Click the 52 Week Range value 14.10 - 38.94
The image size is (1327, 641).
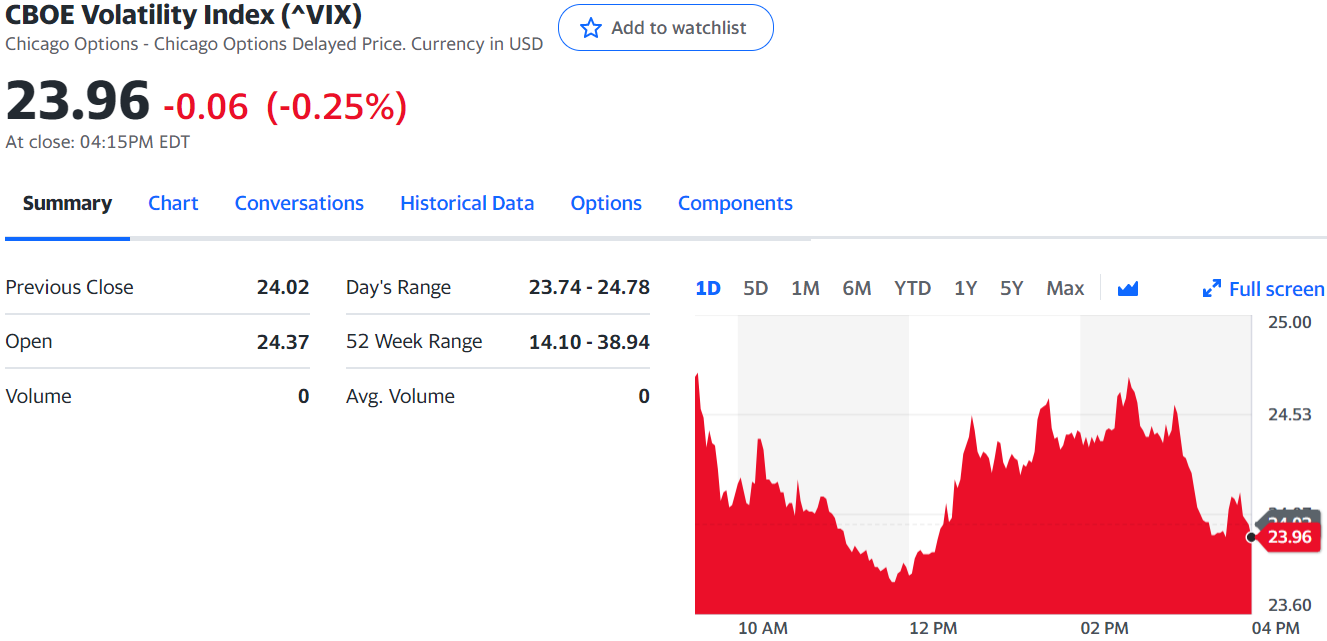point(589,342)
